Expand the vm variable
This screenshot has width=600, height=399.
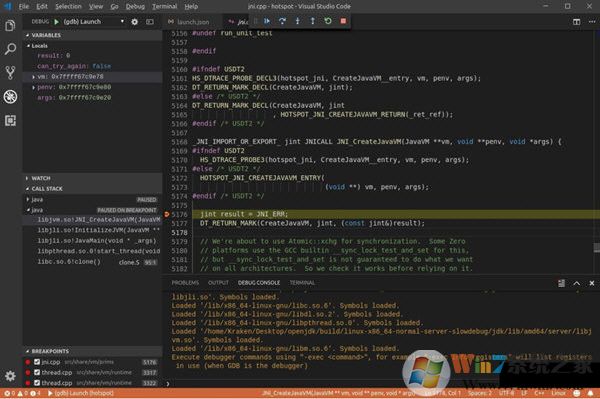(33, 77)
